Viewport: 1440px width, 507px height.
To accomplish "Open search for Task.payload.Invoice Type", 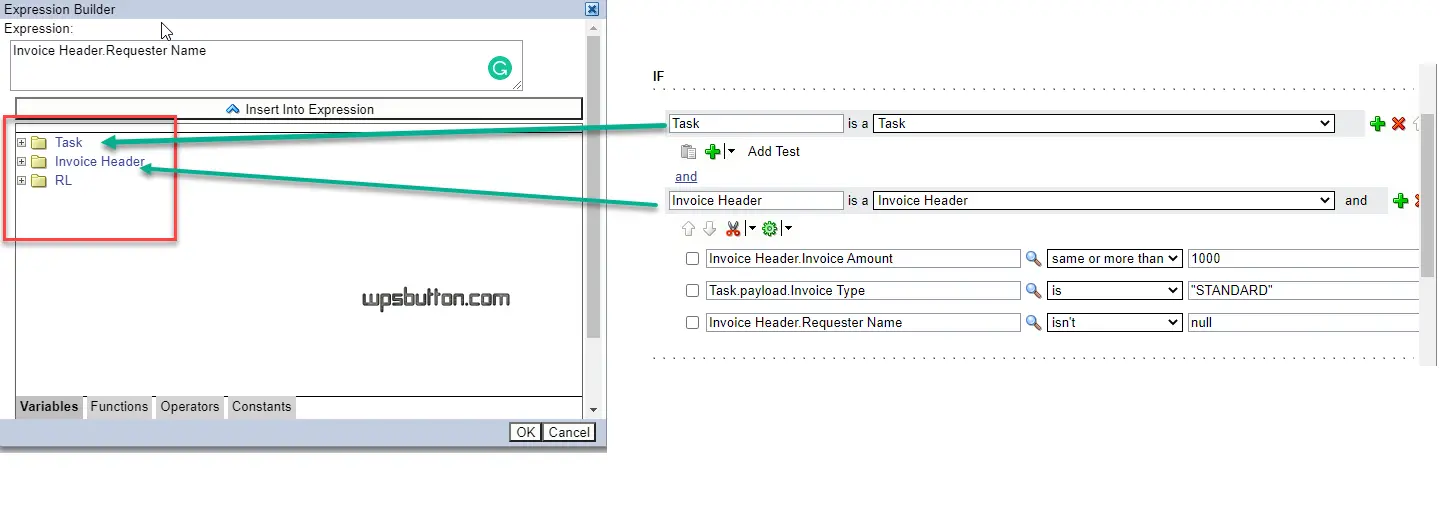I will [x=1034, y=291].
